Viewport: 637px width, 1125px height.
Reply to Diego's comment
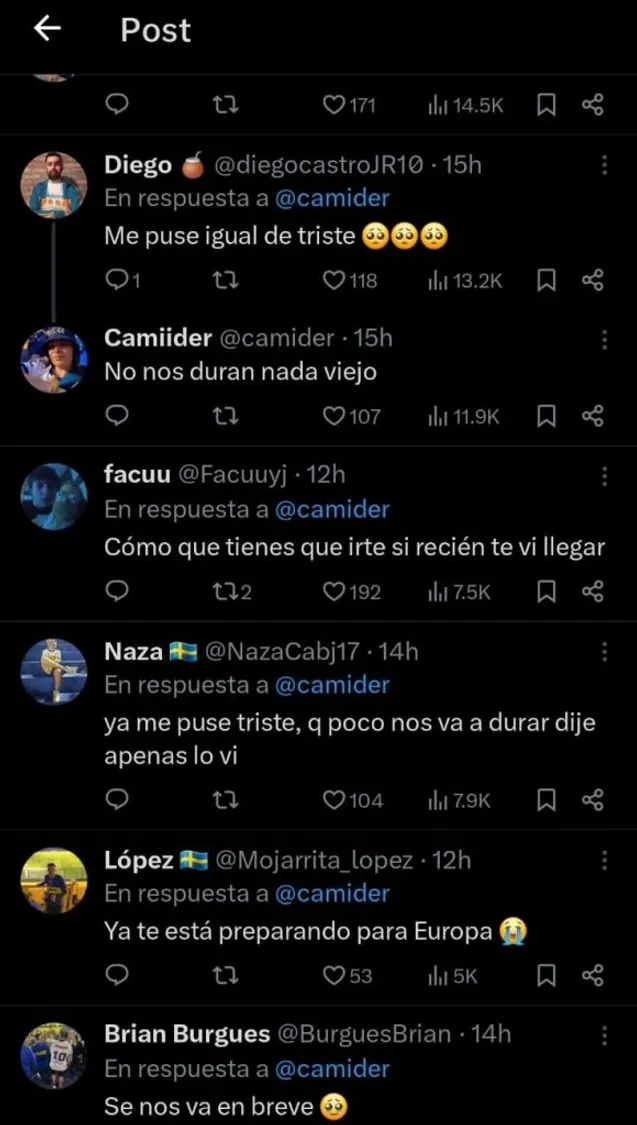pyautogui.click(x=116, y=281)
